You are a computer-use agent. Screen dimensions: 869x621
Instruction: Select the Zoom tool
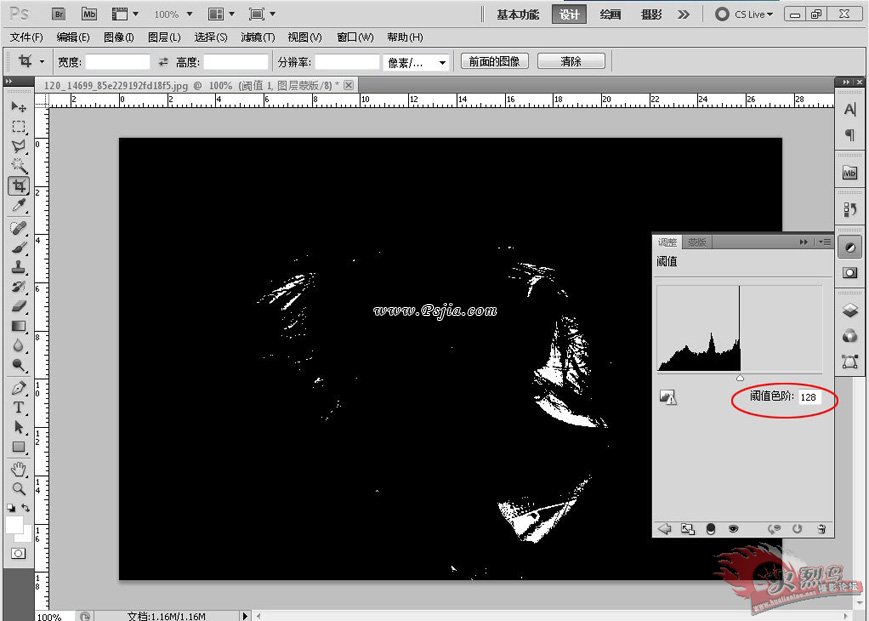pyautogui.click(x=18, y=489)
